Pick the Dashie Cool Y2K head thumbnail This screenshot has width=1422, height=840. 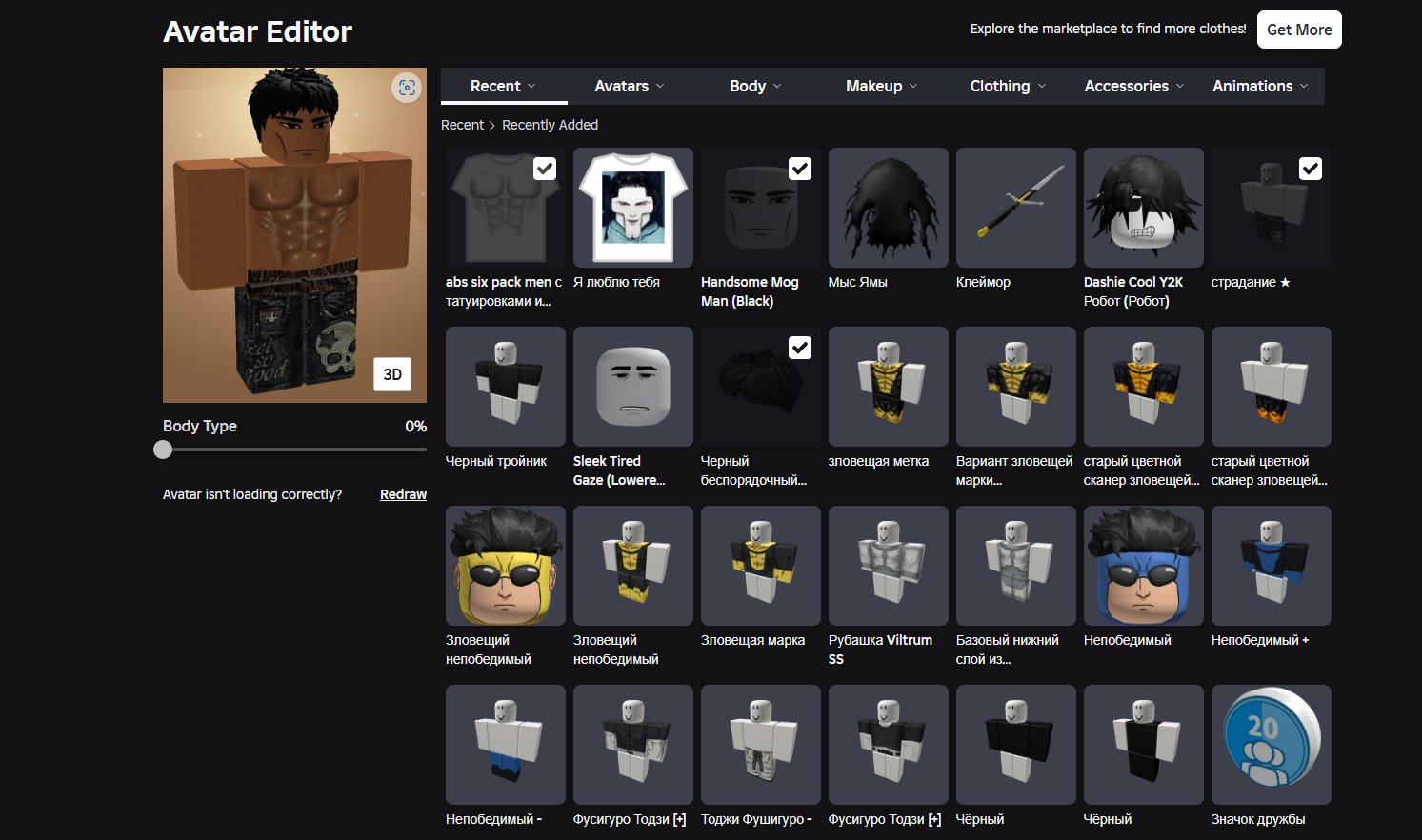[1144, 208]
